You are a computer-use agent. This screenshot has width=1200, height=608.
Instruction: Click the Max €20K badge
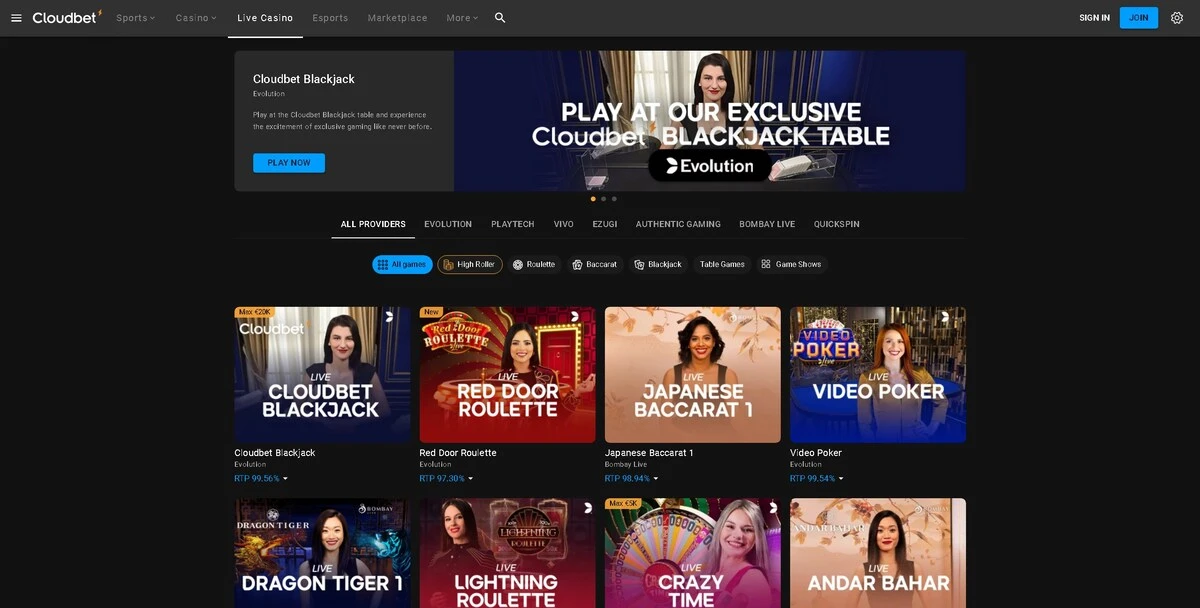tap(256, 312)
